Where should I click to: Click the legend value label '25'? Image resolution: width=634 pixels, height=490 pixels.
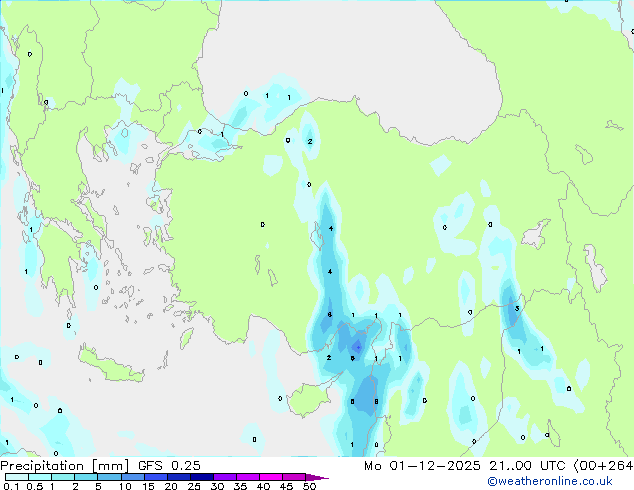[x=194, y=486]
